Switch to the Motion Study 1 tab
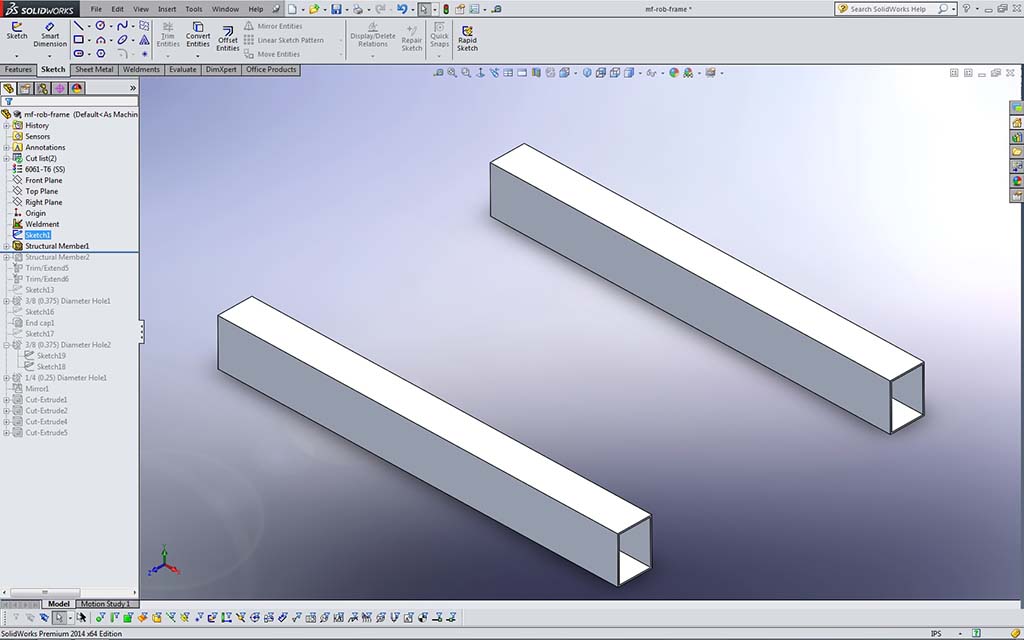This screenshot has width=1024, height=640. (x=105, y=604)
